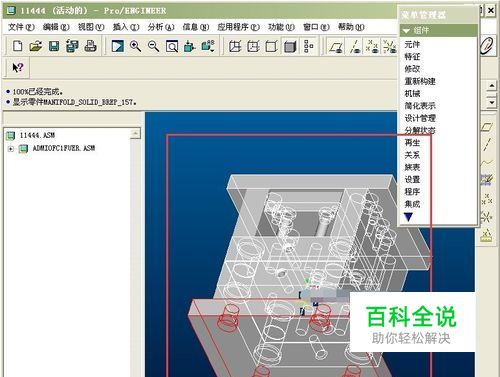Click message area scroll down arrow

pos(492,102)
